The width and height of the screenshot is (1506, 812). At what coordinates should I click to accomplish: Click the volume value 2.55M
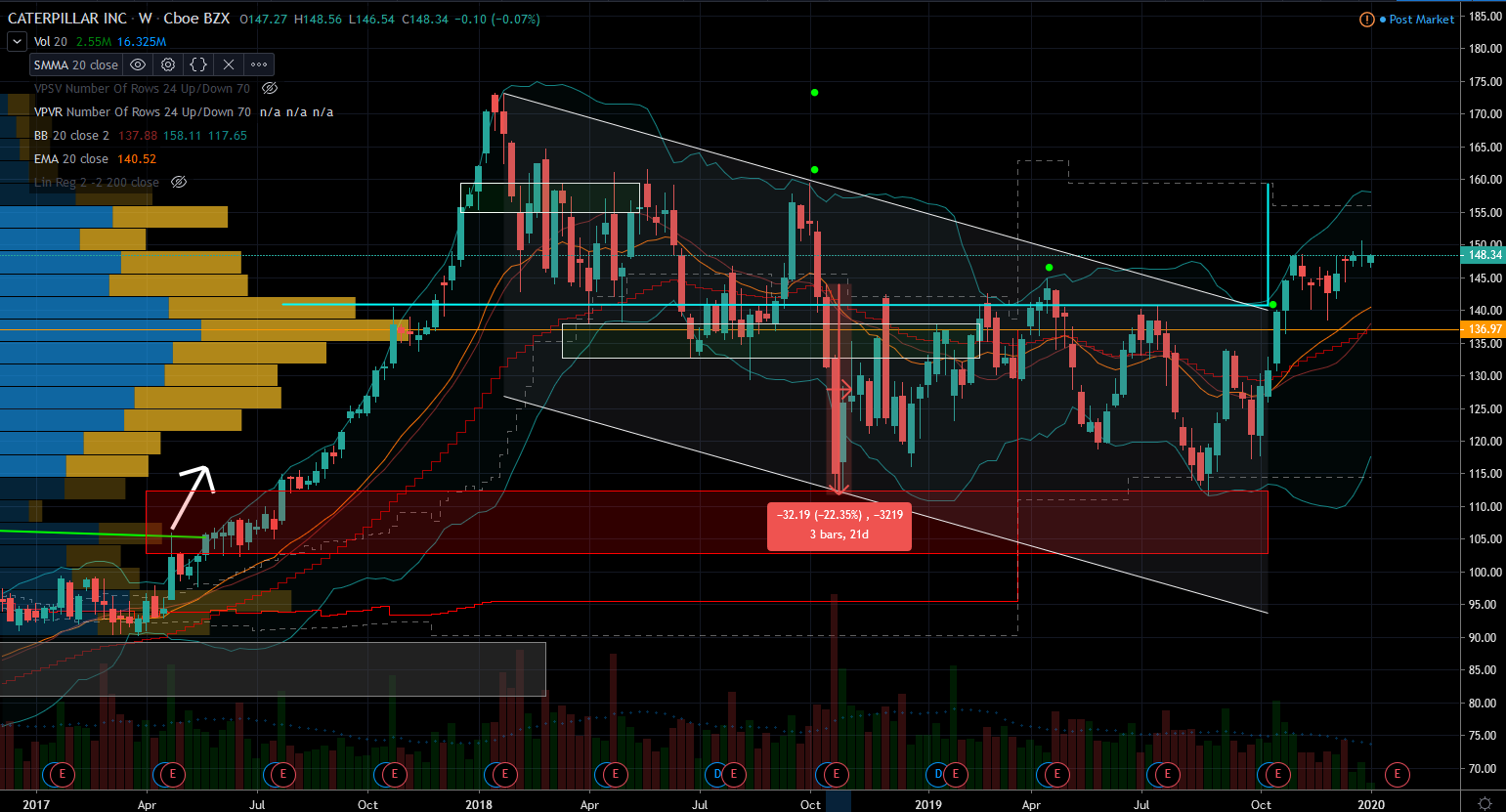pyautogui.click(x=93, y=41)
